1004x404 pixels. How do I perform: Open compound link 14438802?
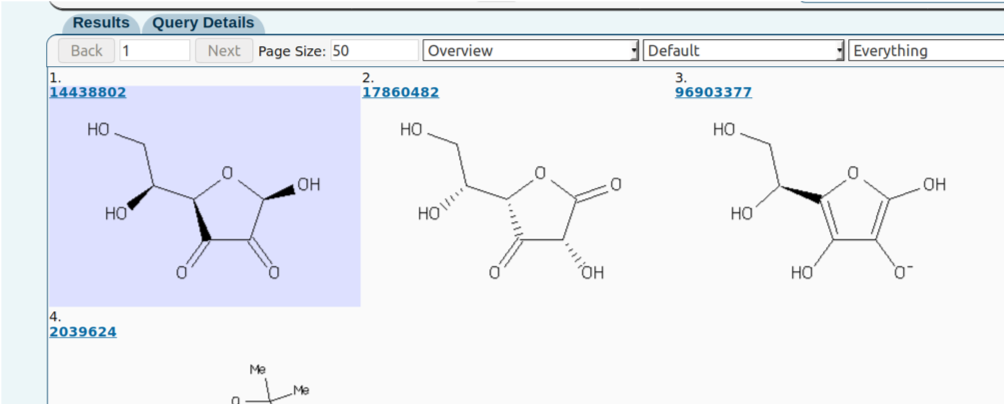tap(88, 92)
